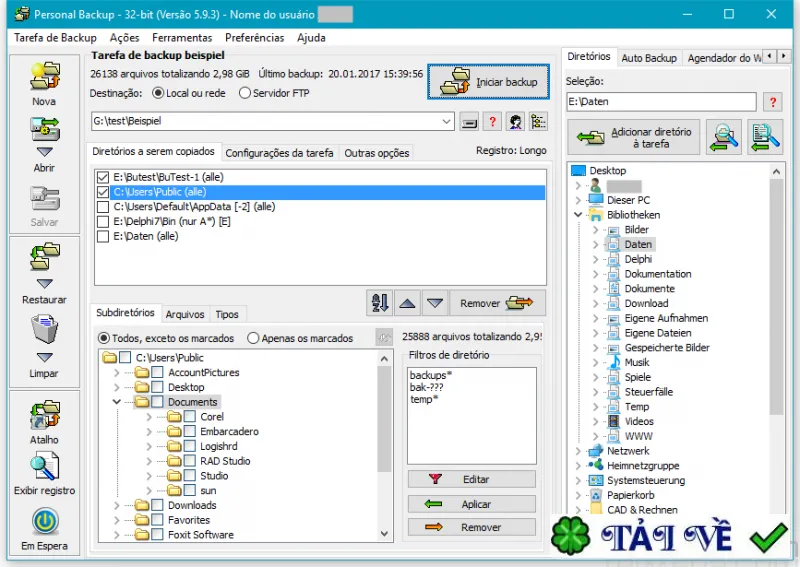The width and height of the screenshot is (800, 567).
Task: Open the Tarefa de Backup menu
Action: [x=55, y=38]
